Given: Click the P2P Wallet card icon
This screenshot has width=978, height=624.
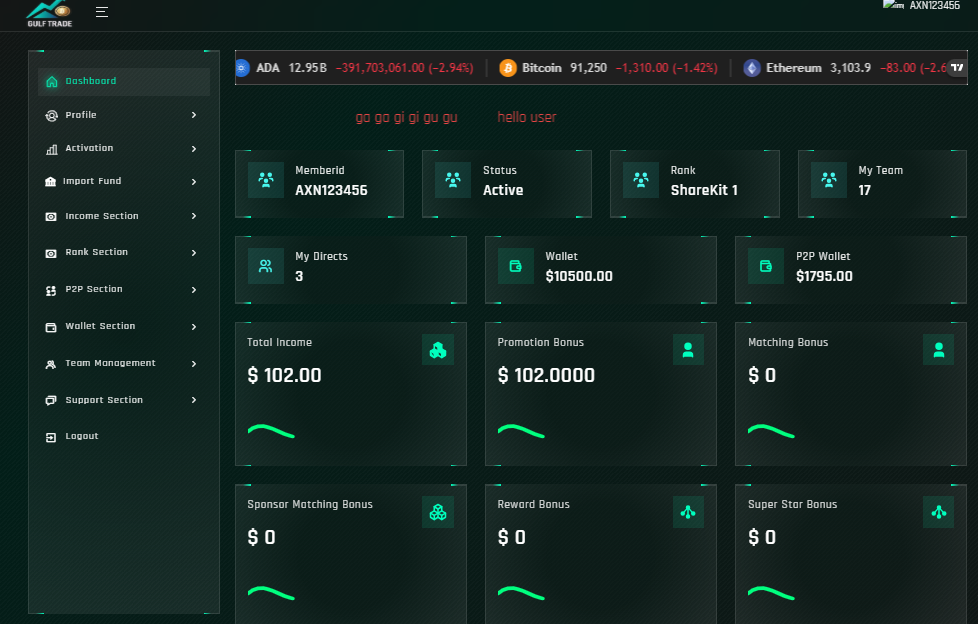Looking at the screenshot, I should pos(766,266).
